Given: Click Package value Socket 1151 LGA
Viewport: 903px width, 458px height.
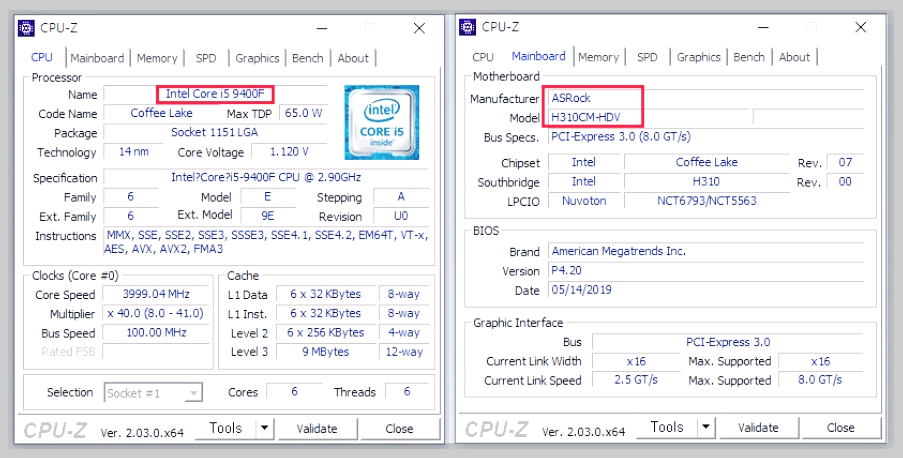Looking at the screenshot, I should pos(215,132).
